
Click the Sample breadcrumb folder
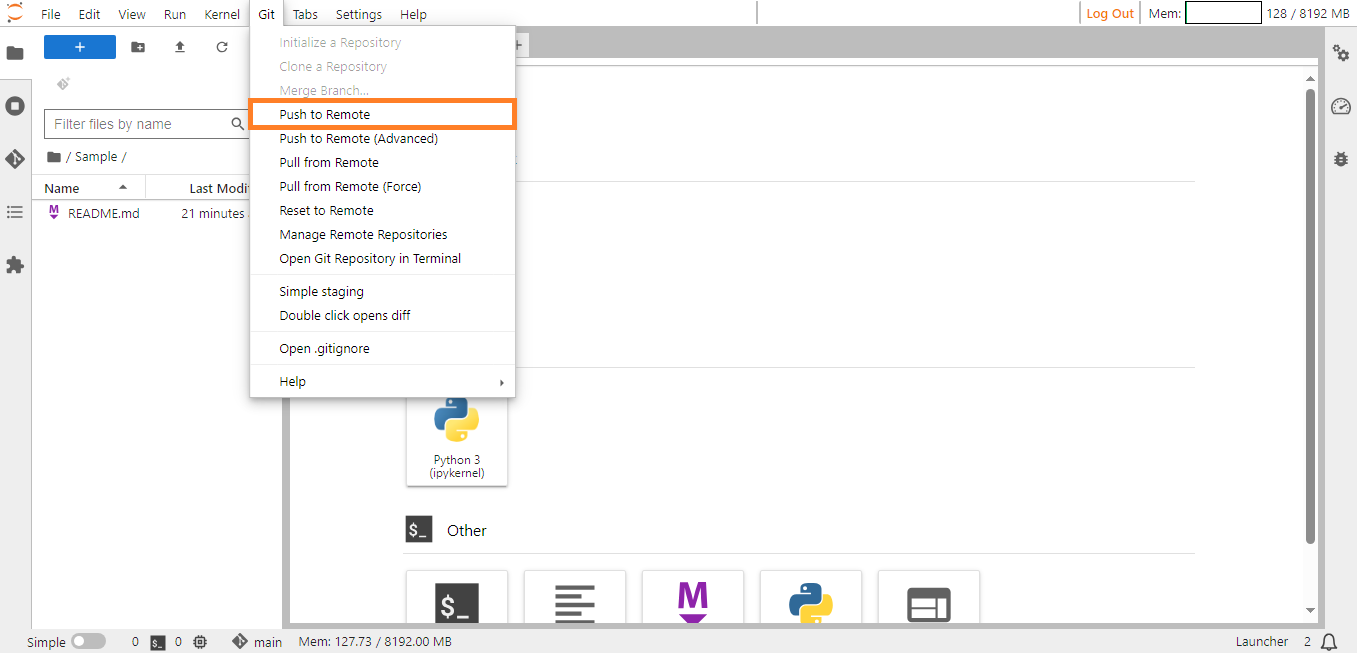click(96, 157)
